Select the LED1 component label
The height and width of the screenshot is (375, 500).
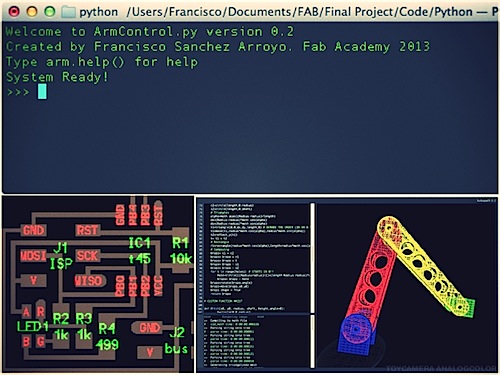click(x=33, y=327)
